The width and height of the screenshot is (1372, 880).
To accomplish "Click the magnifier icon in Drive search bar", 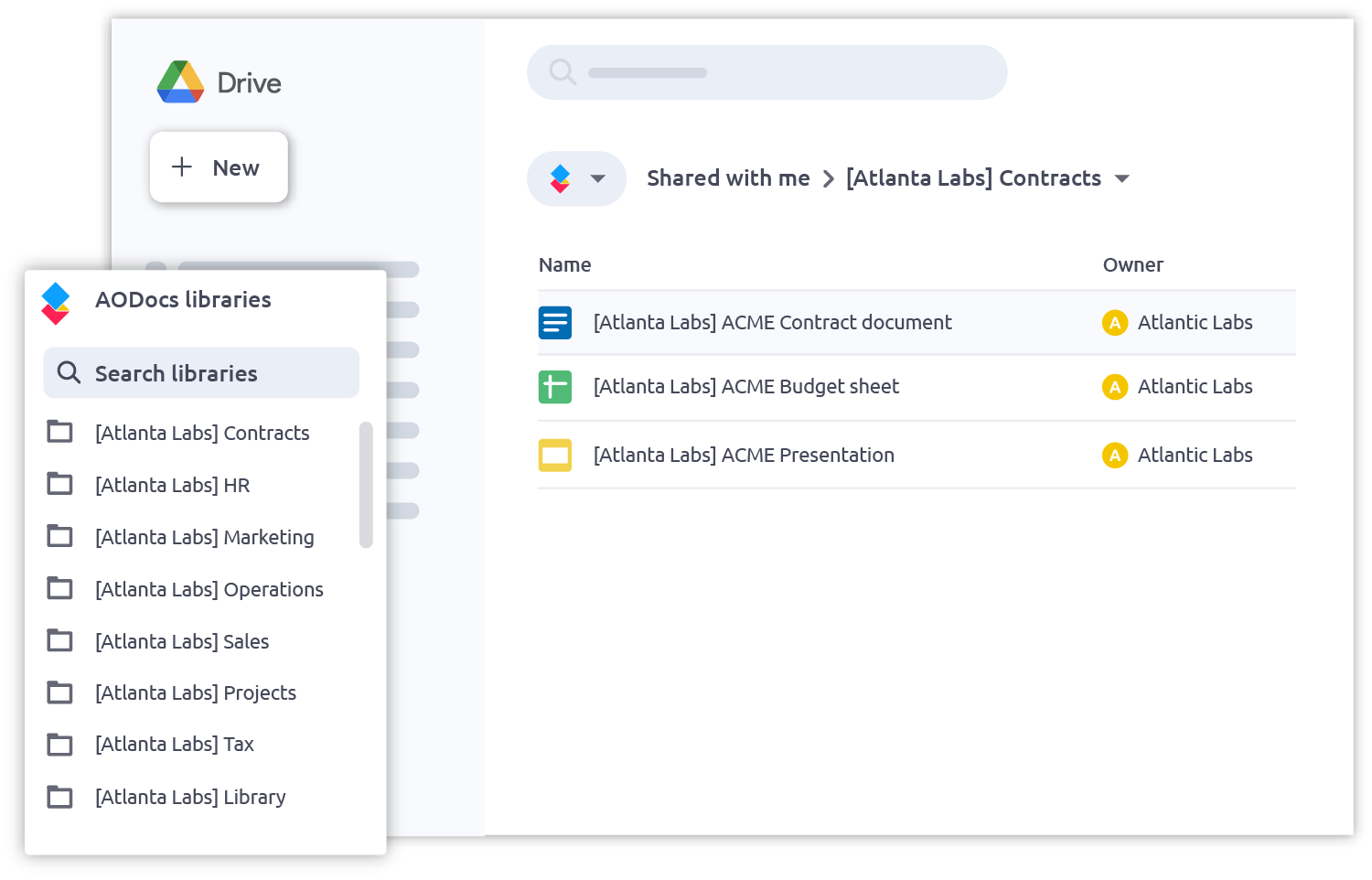I will (563, 71).
